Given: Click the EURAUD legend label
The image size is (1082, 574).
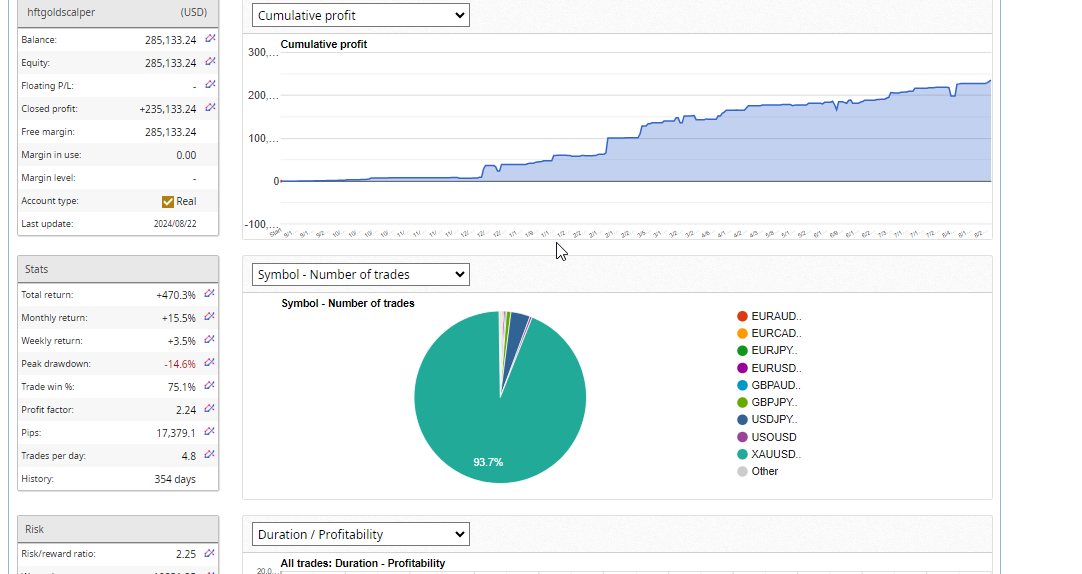Looking at the screenshot, I should [775, 316].
